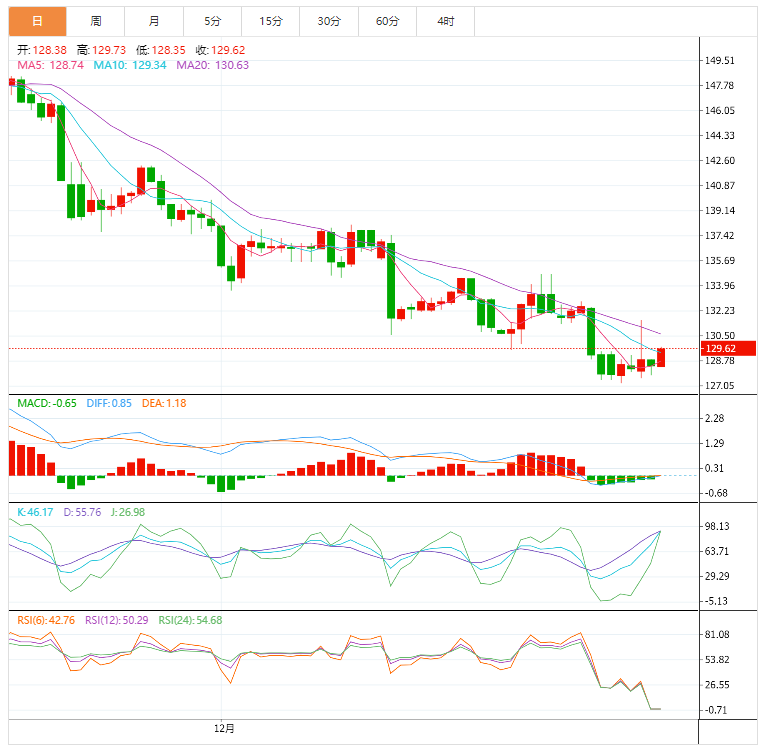Open the 30分 chart tab

coord(329,21)
